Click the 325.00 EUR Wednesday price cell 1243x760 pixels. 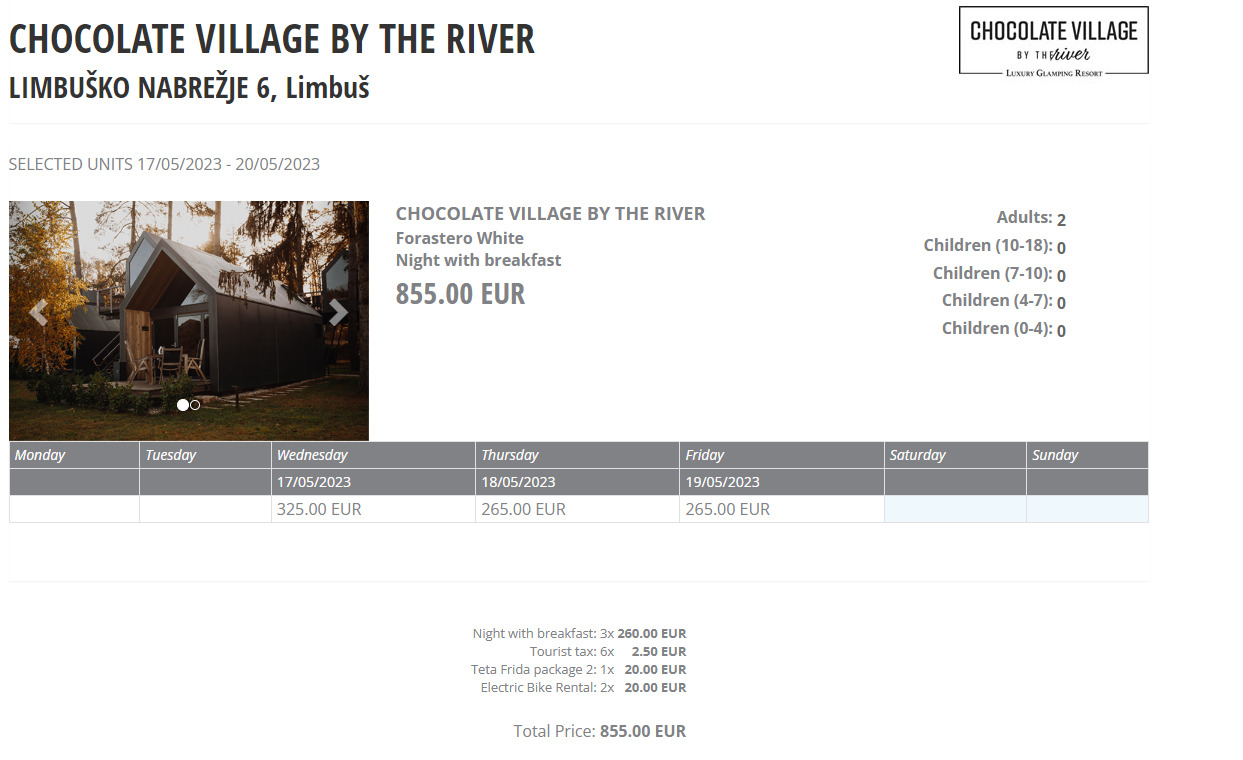pyautogui.click(x=373, y=509)
